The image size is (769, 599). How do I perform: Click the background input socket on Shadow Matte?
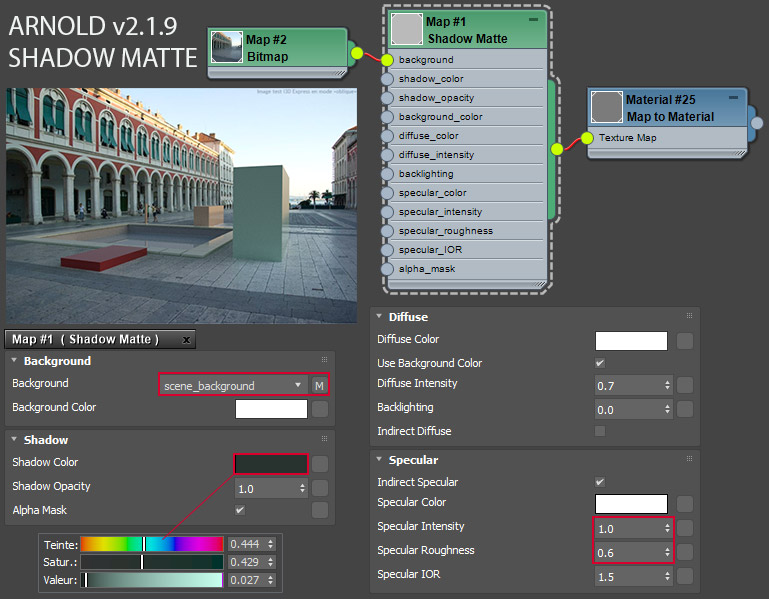click(388, 60)
